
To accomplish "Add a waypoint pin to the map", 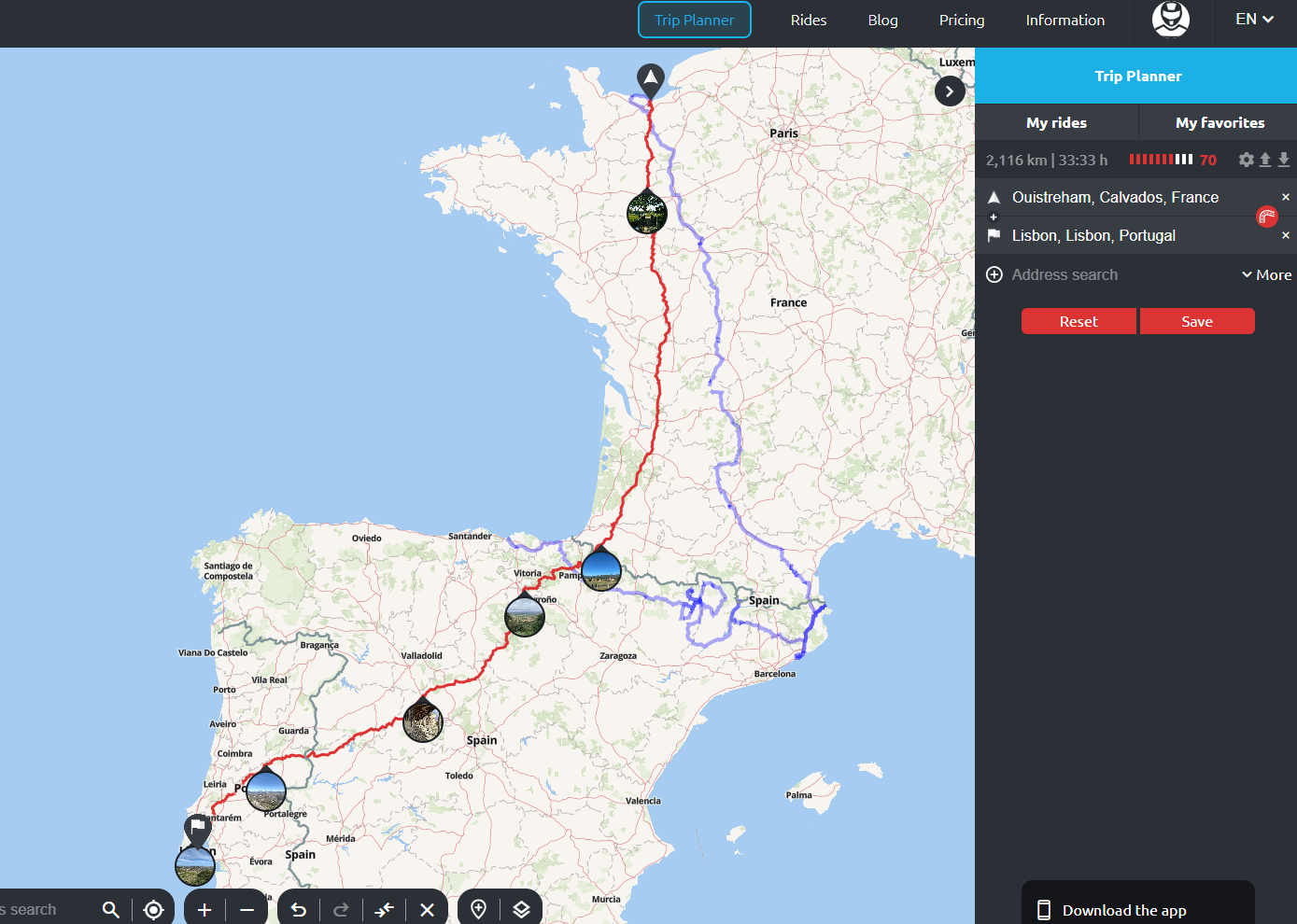I will click(479, 909).
